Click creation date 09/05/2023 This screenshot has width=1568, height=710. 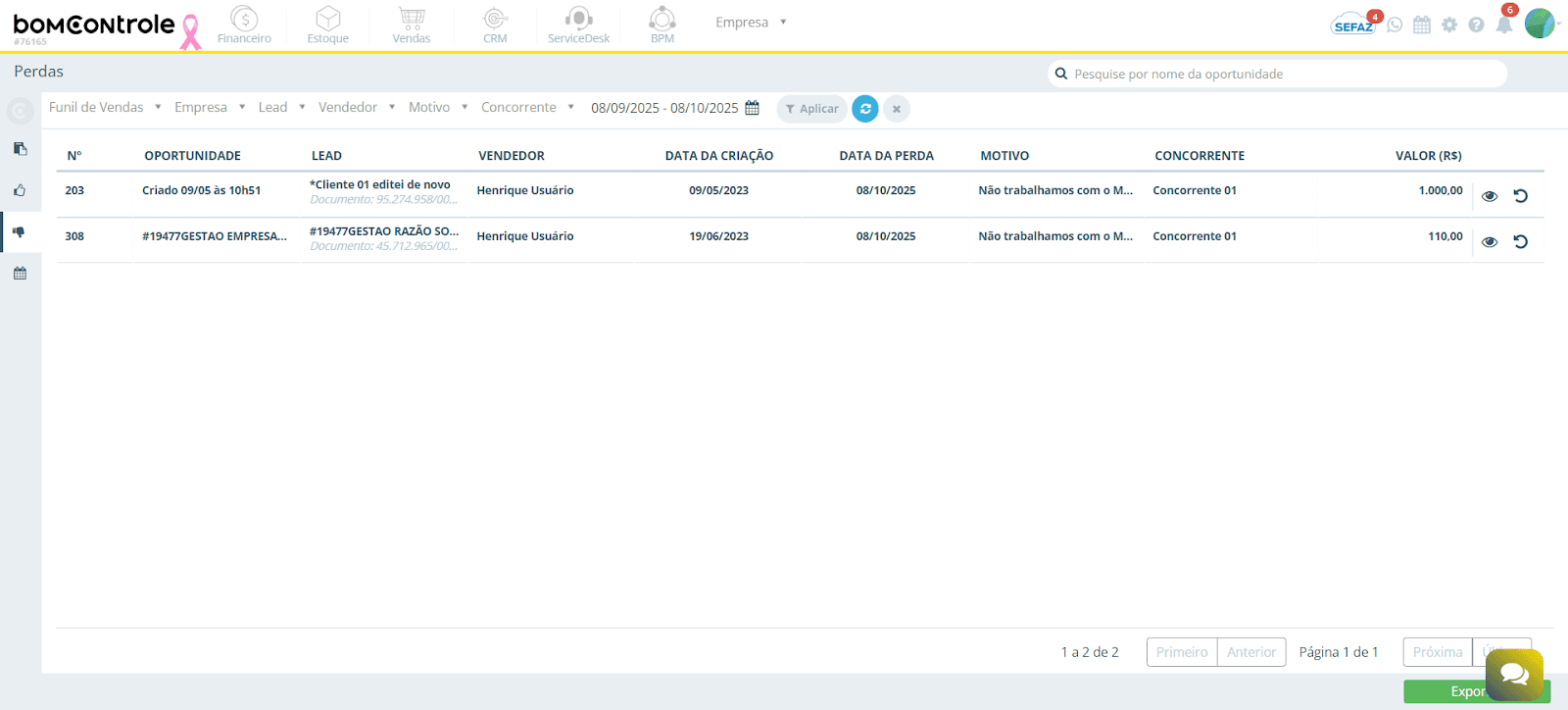(x=718, y=190)
